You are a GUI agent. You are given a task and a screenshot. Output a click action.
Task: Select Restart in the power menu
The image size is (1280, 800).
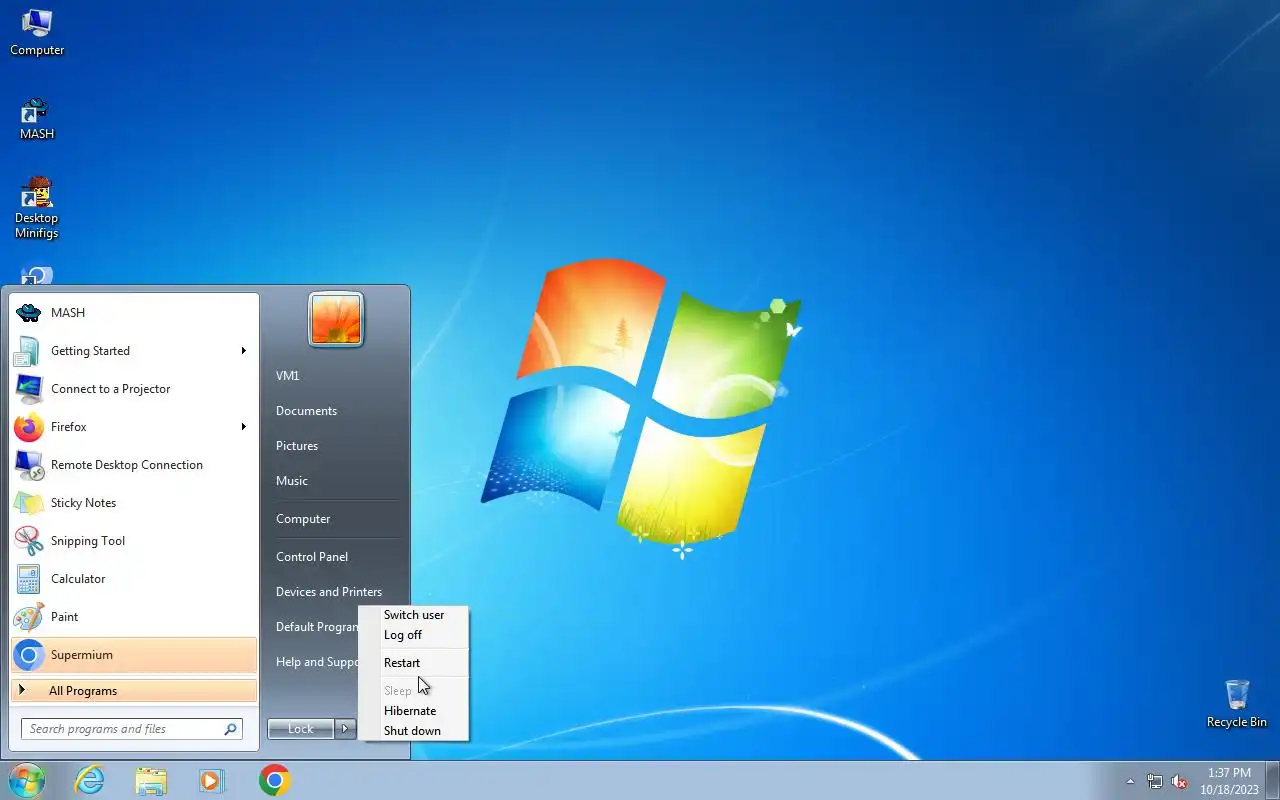click(414, 663)
